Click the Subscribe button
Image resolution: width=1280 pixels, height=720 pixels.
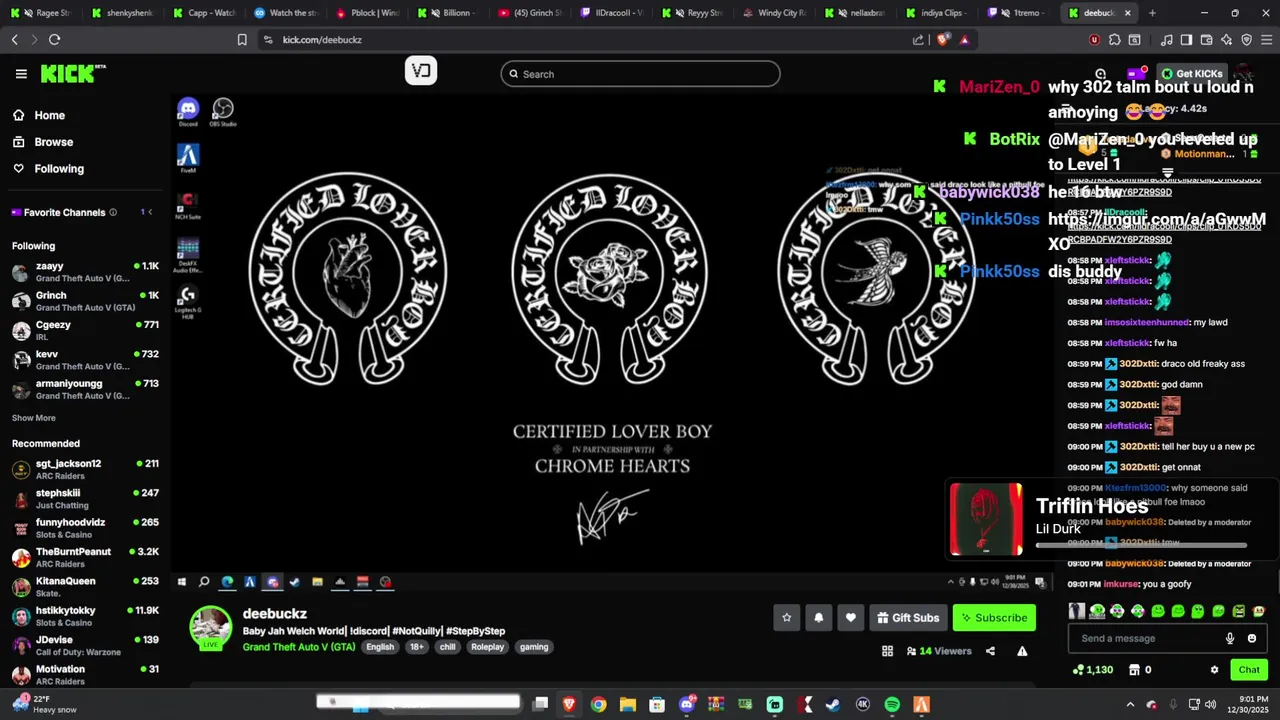click(994, 618)
